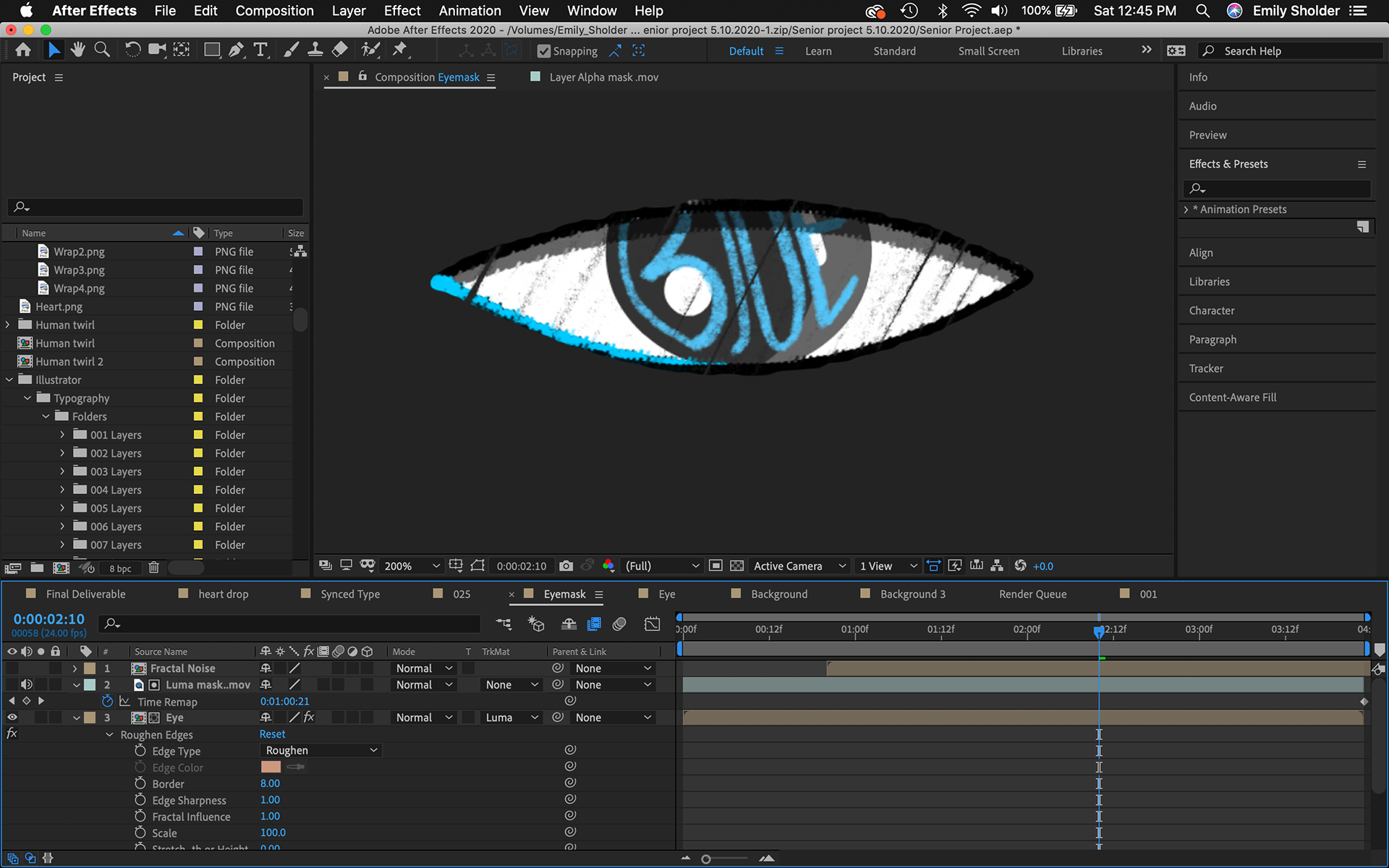The image size is (1389, 868).
Task: Open the Active Camera dropdown
Action: coord(799,566)
